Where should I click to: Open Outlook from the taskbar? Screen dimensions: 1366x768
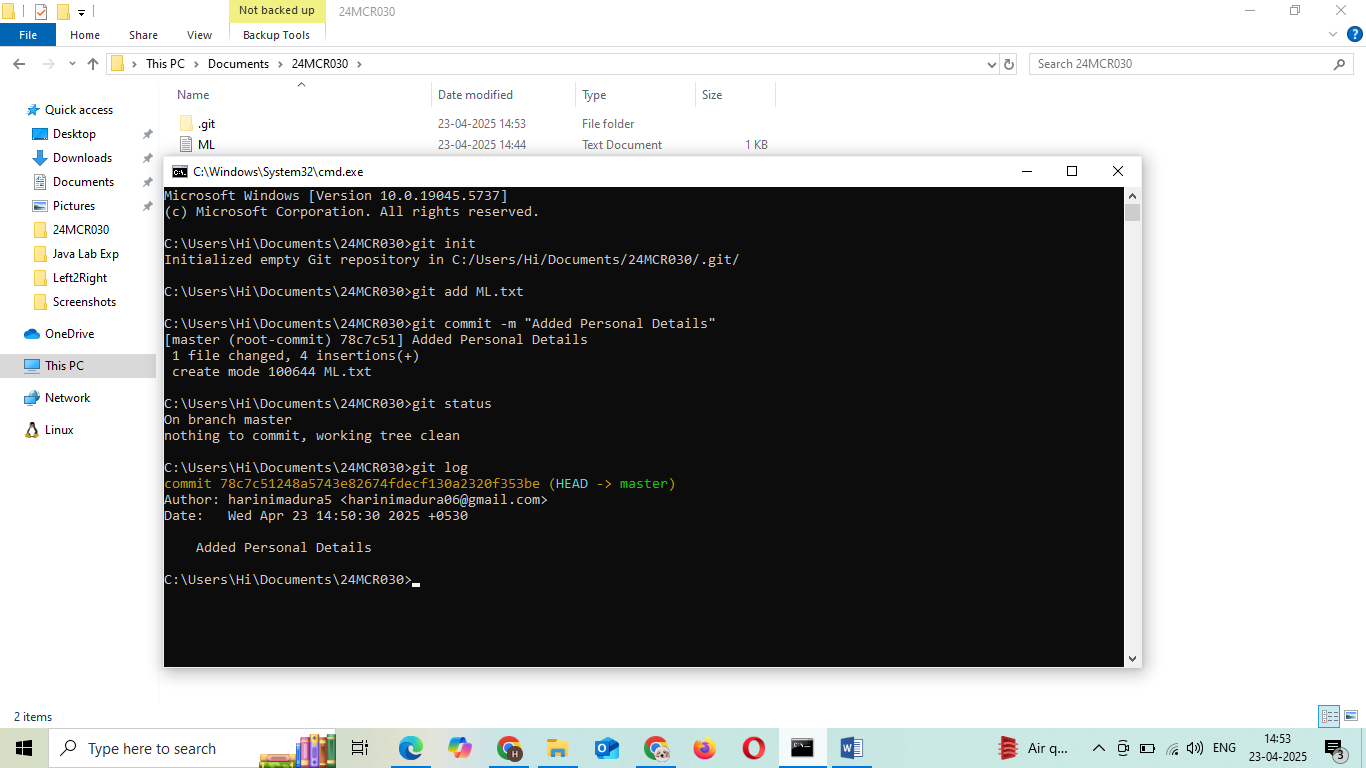(607, 748)
